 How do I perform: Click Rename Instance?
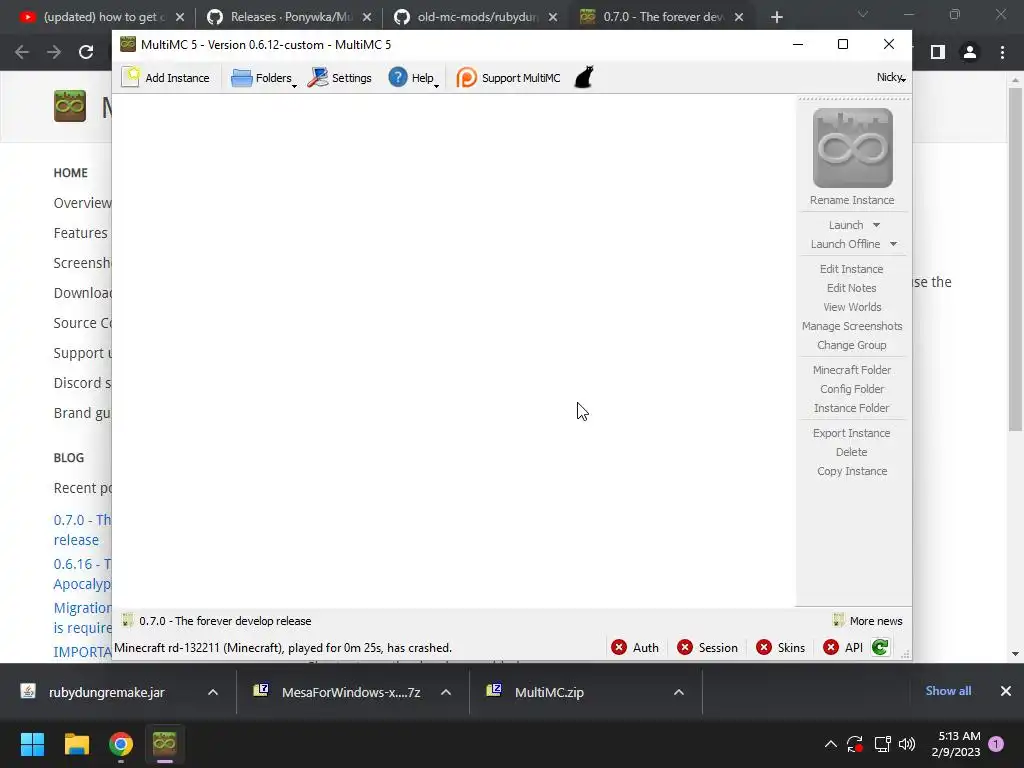(x=852, y=200)
